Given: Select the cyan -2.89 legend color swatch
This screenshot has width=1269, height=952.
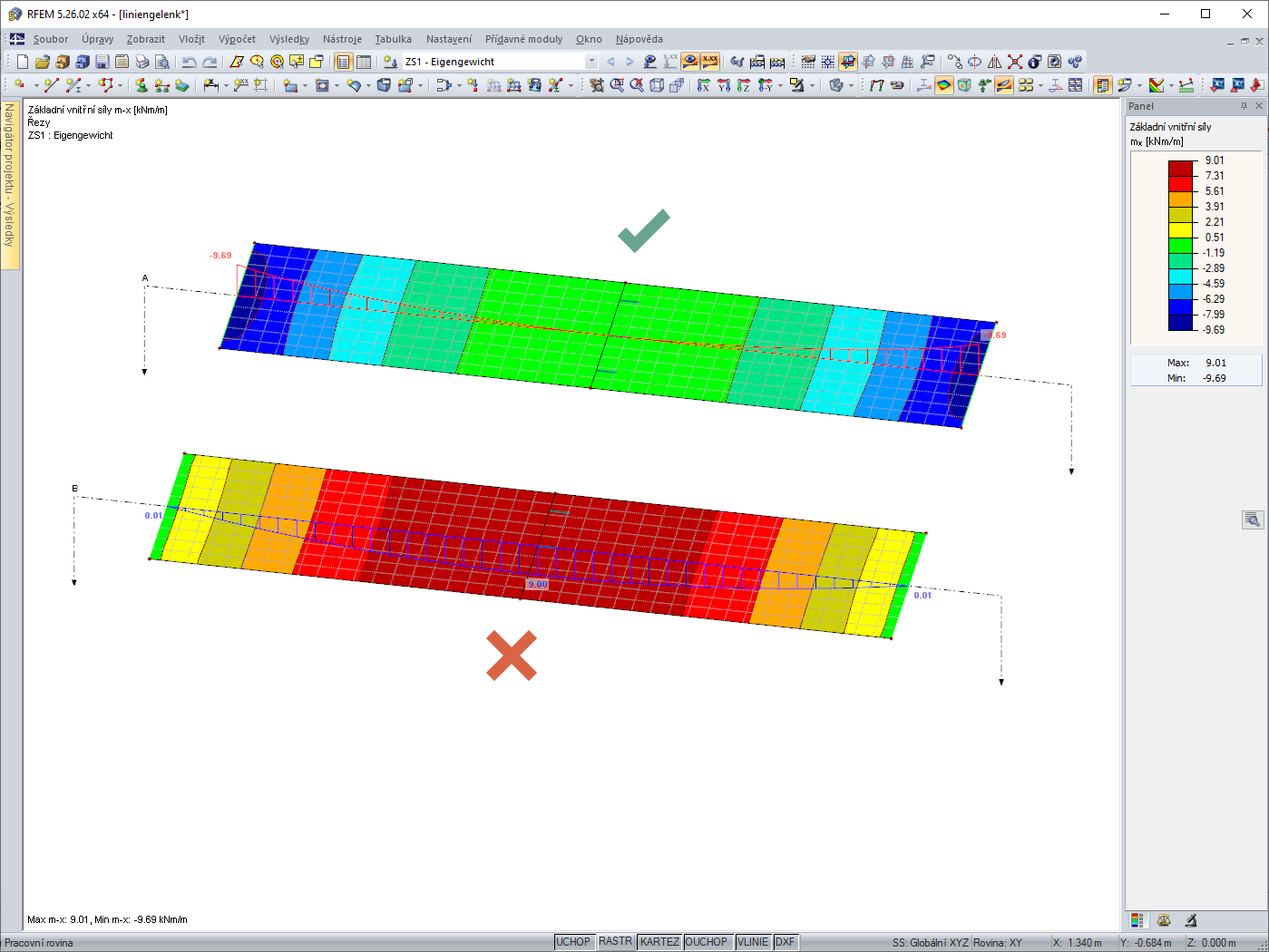Looking at the screenshot, I should (1180, 276).
